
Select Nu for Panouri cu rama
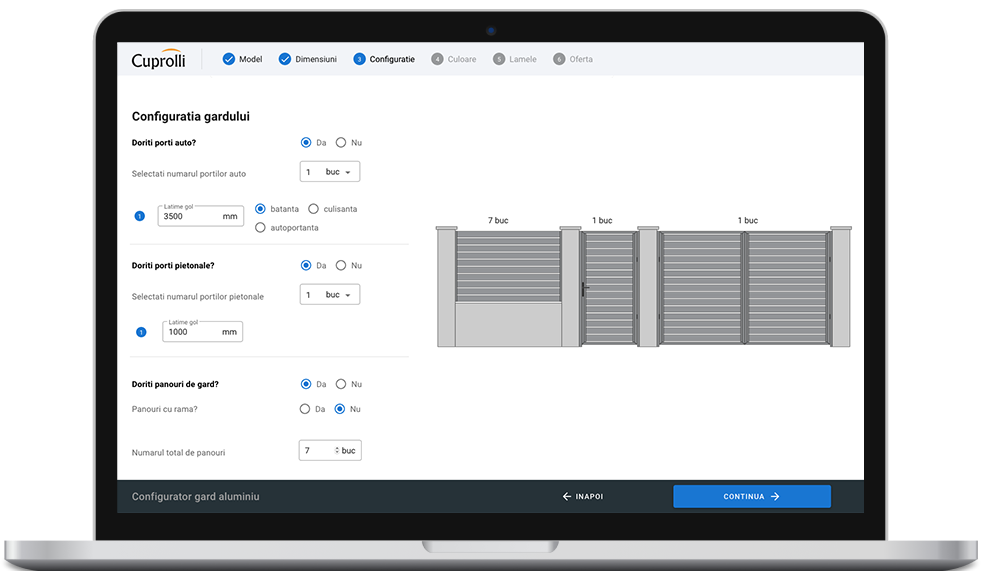(x=340, y=409)
